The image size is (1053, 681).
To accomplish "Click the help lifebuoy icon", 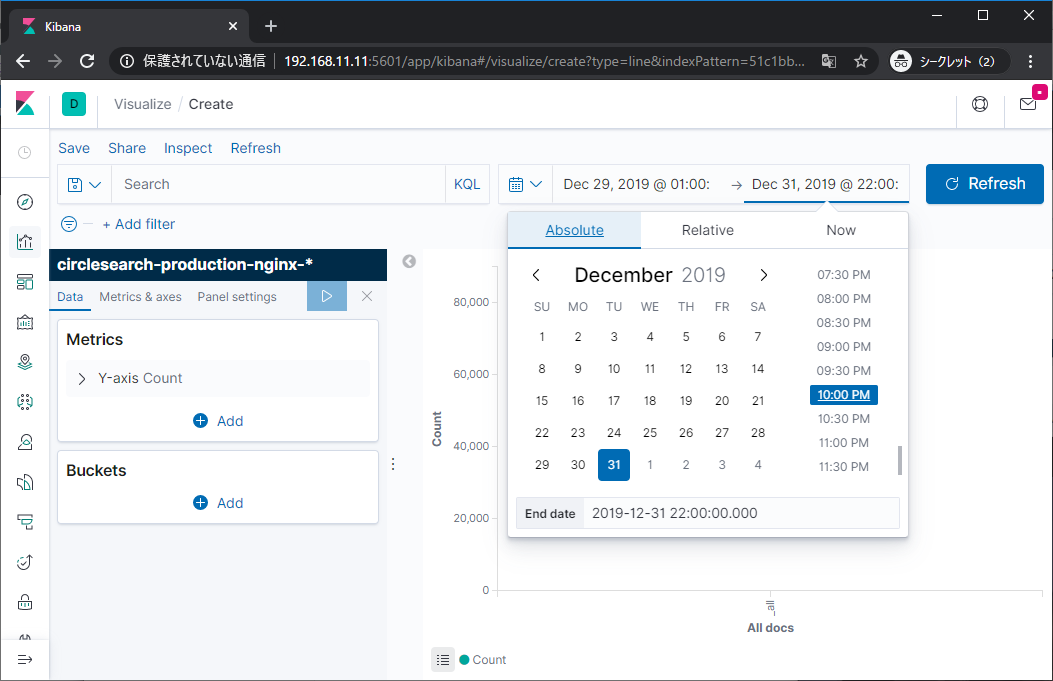I will pos(979,104).
